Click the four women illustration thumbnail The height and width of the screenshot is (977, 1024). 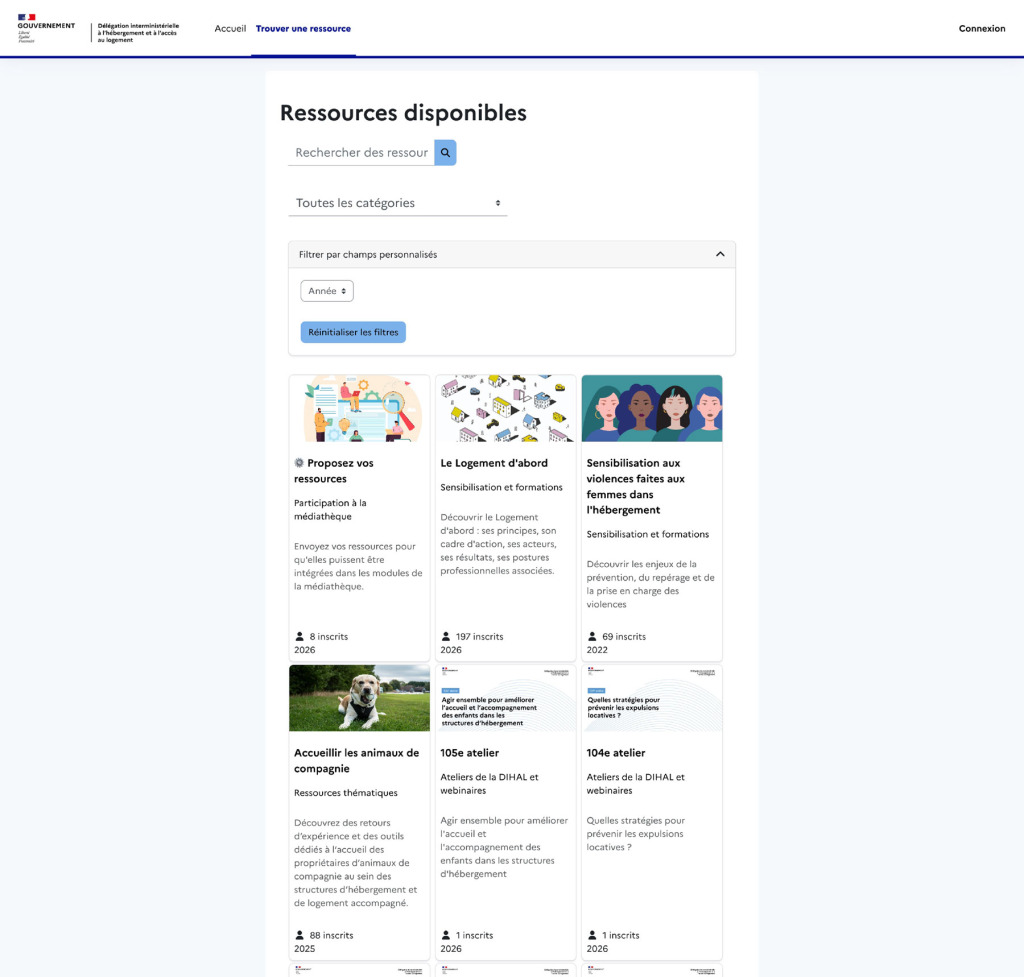(x=652, y=408)
